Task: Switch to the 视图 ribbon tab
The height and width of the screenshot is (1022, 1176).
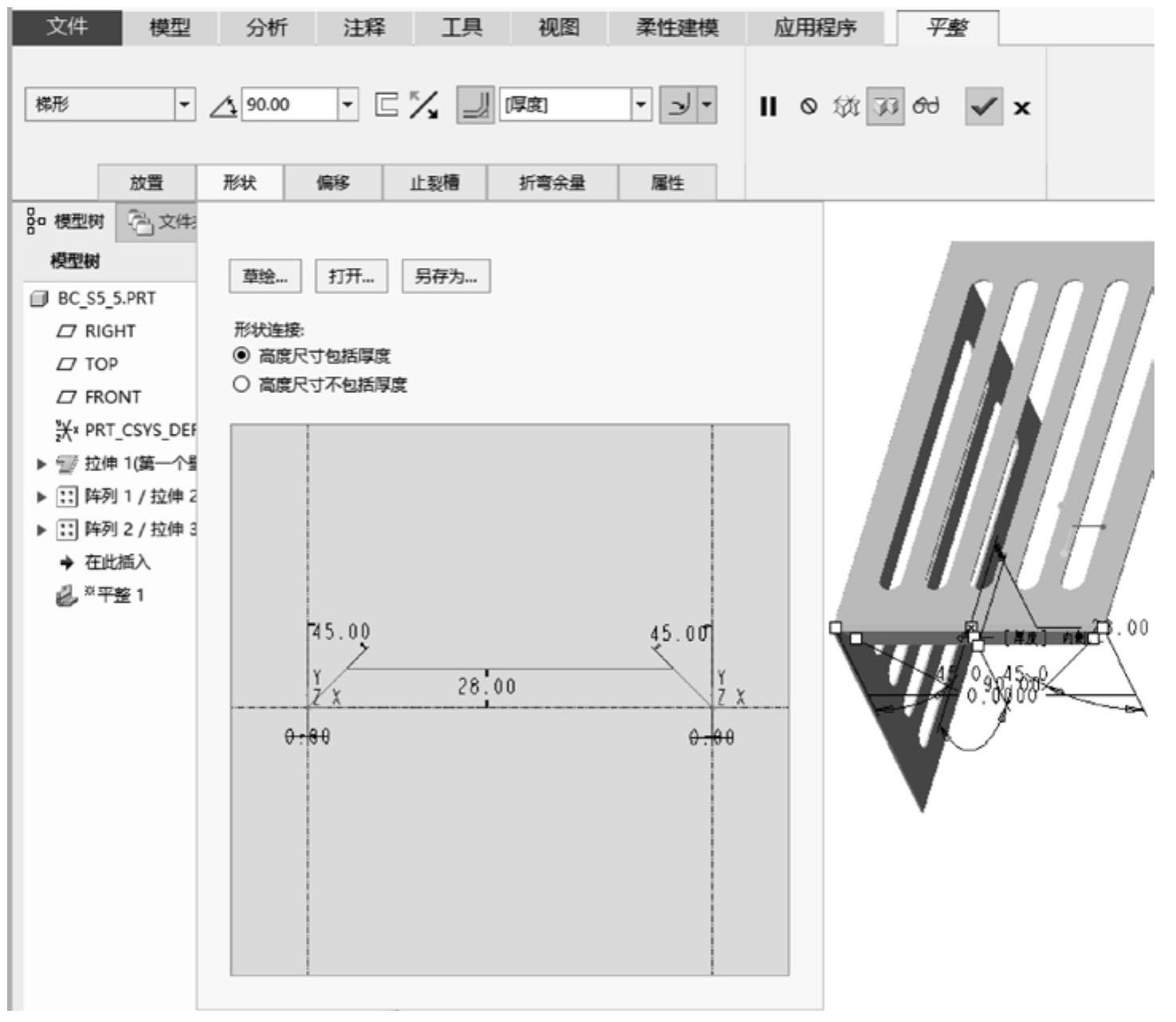Action: [559, 28]
